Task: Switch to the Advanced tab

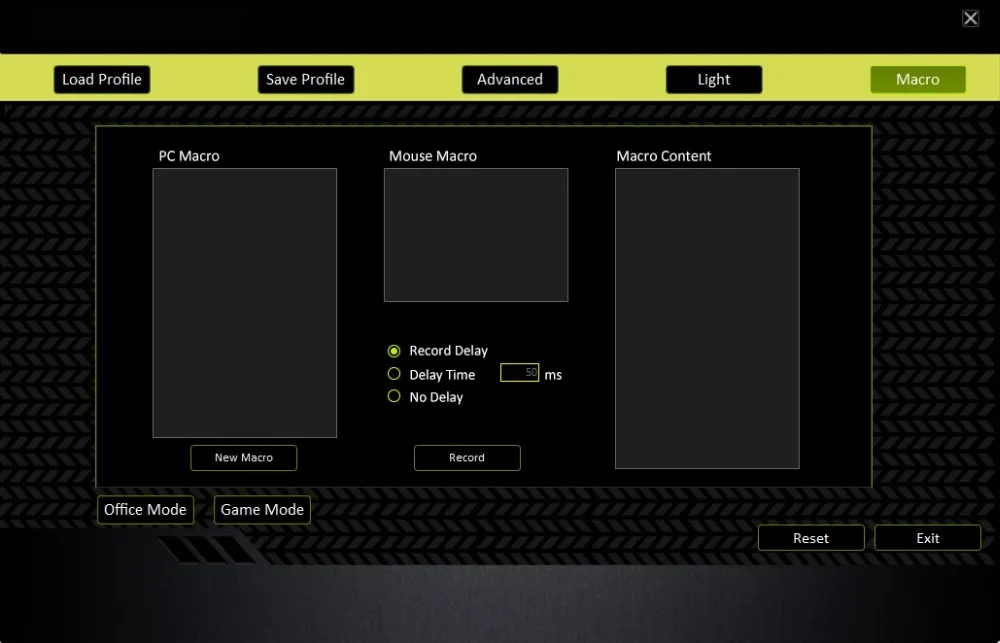Action: coord(510,80)
